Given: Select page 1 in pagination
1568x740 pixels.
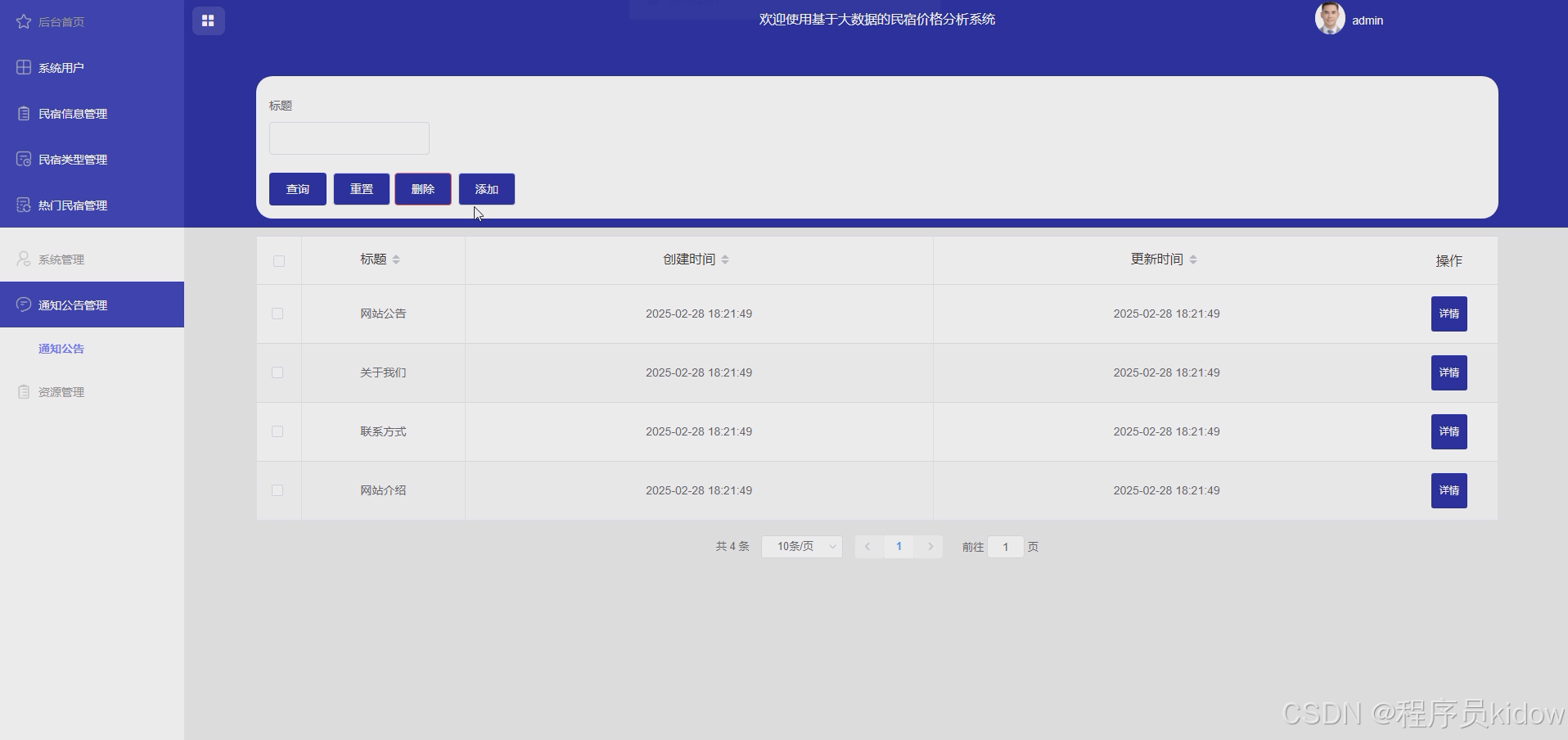Looking at the screenshot, I should coord(899,547).
